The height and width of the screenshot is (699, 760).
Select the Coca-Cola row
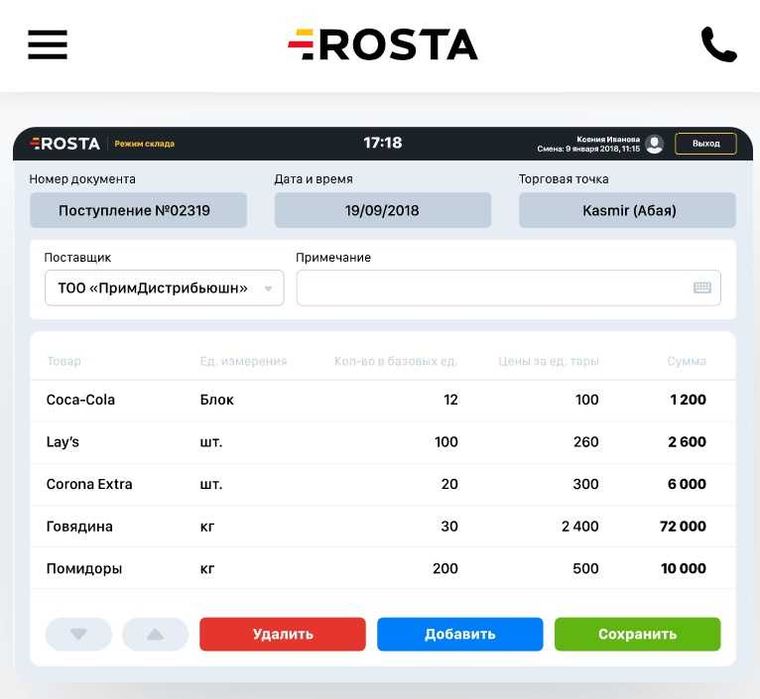[383, 400]
